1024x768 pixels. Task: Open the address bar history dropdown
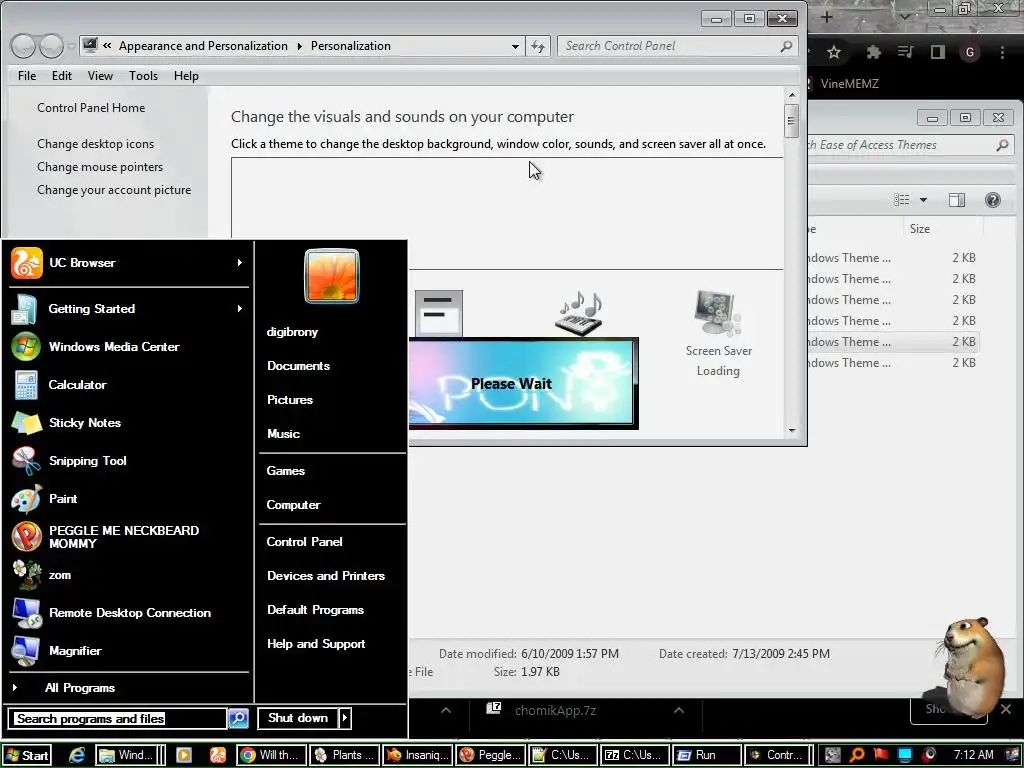pyautogui.click(x=515, y=46)
